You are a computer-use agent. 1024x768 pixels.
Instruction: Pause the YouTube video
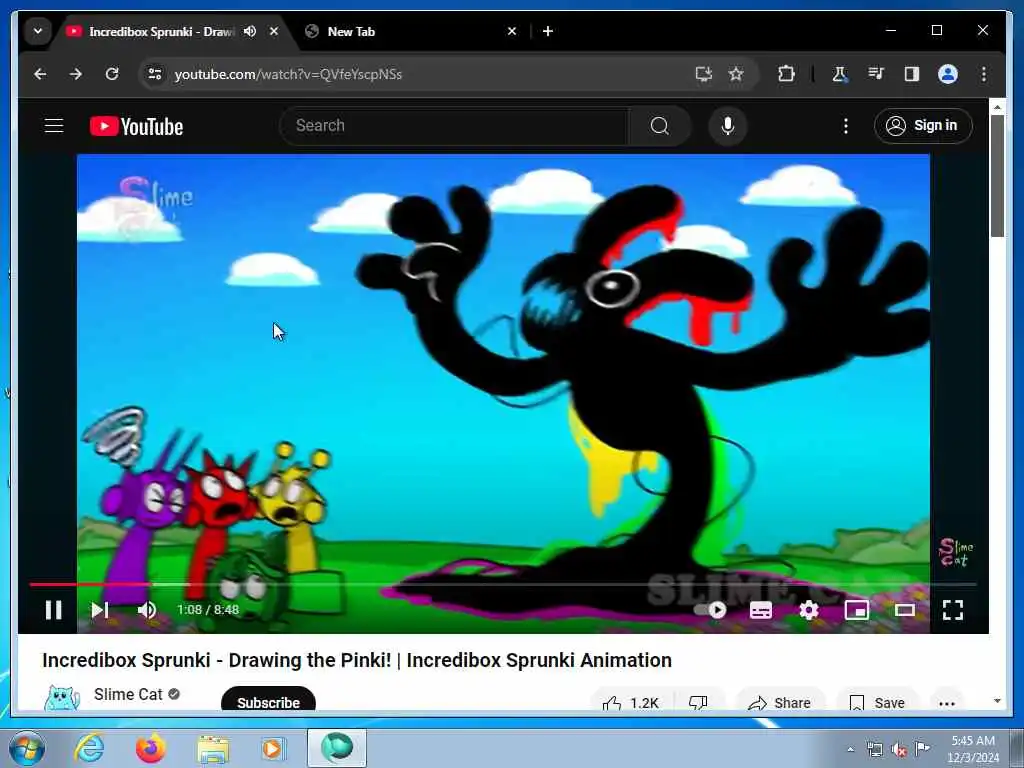pyautogui.click(x=54, y=610)
